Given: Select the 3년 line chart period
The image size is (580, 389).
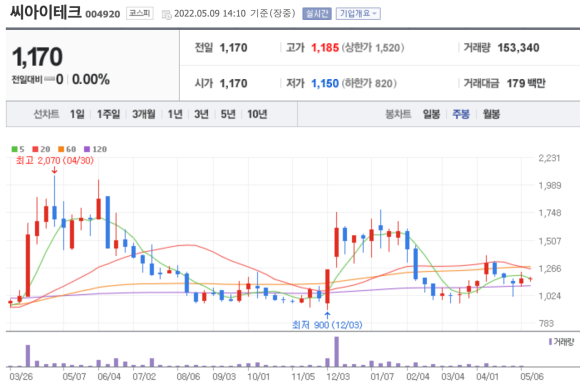Looking at the screenshot, I should click(202, 114).
